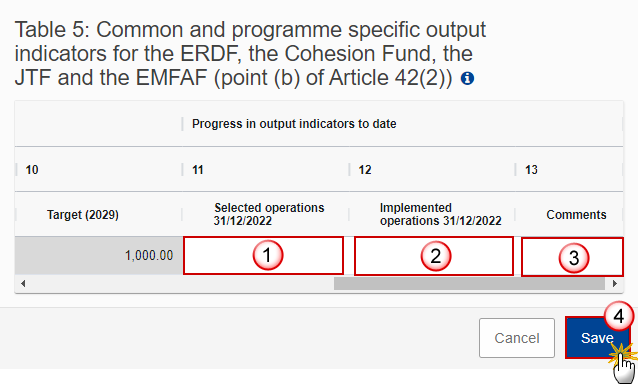
Task: Focus the Comments input field
Action: click(572, 257)
